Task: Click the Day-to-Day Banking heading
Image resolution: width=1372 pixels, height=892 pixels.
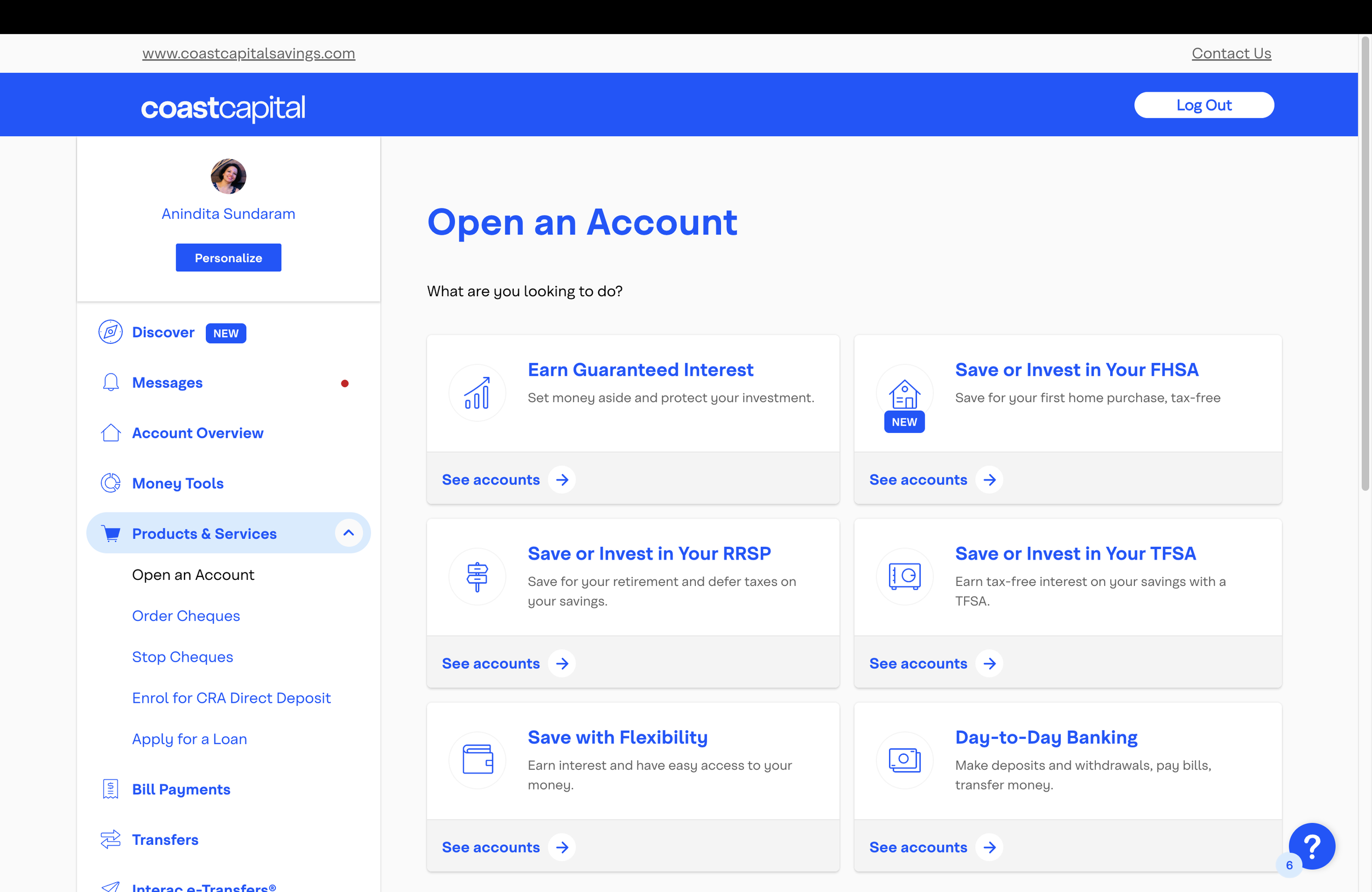Action: click(x=1045, y=737)
